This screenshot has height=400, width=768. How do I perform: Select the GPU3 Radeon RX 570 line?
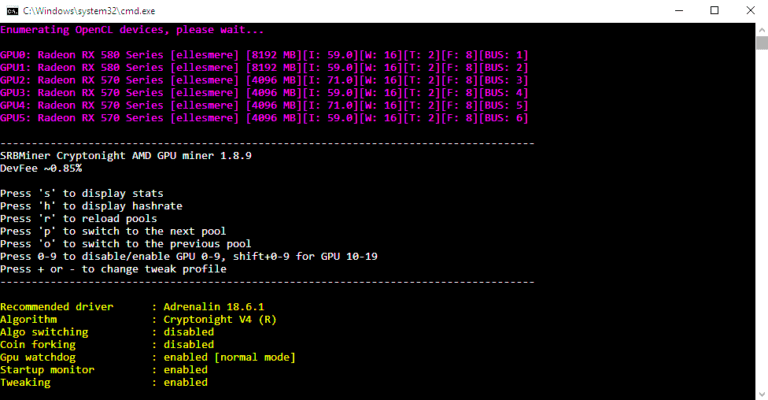(x=264, y=93)
